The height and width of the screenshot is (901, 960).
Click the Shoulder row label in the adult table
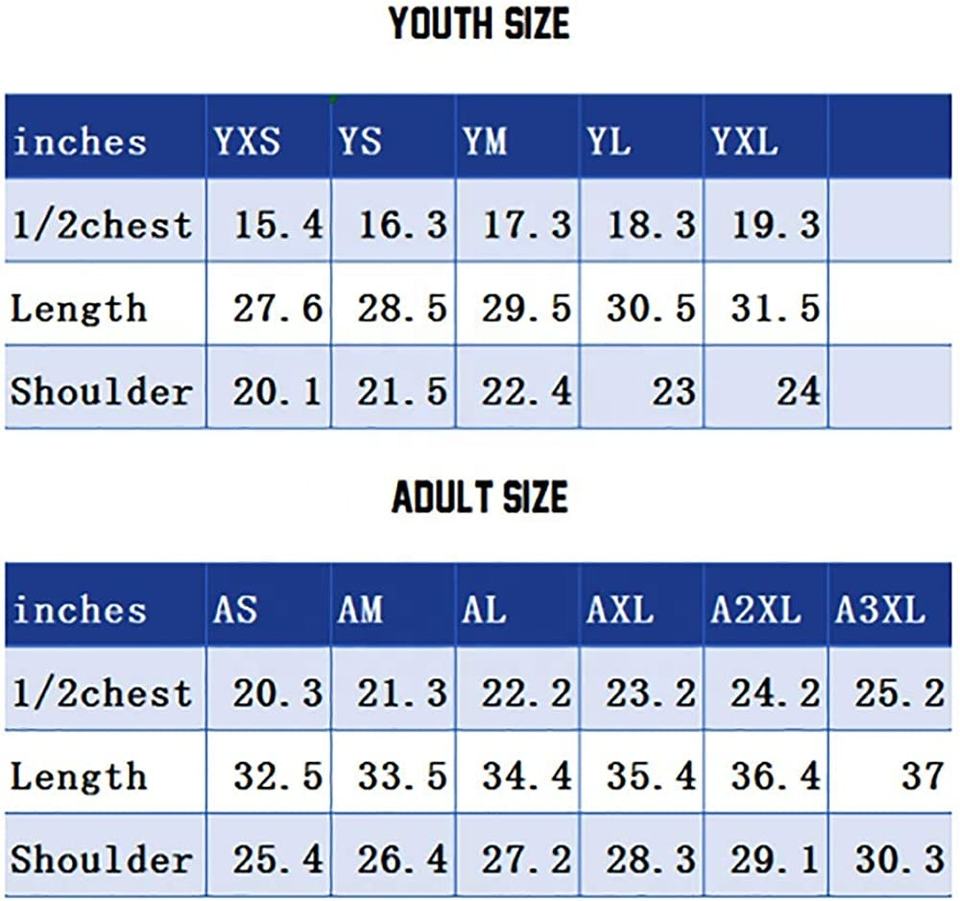click(x=100, y=859)
